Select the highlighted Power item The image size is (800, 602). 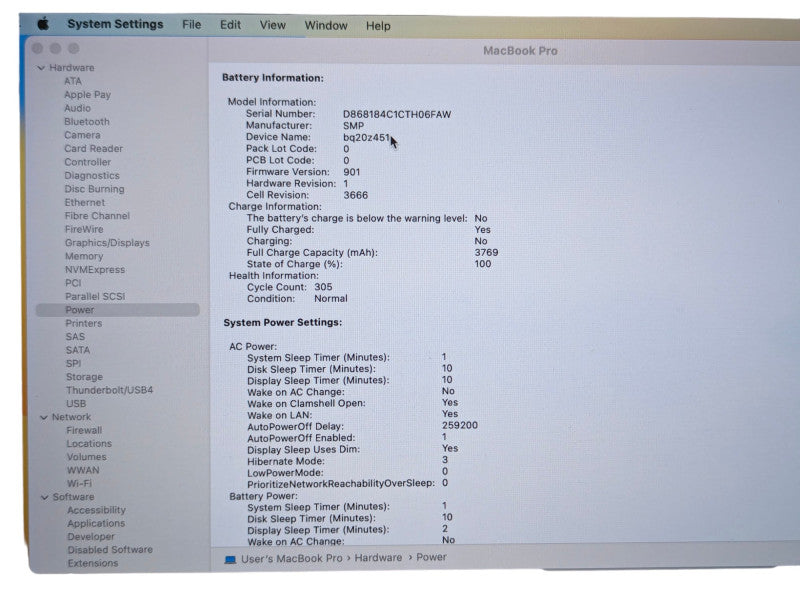pos(117,310)
